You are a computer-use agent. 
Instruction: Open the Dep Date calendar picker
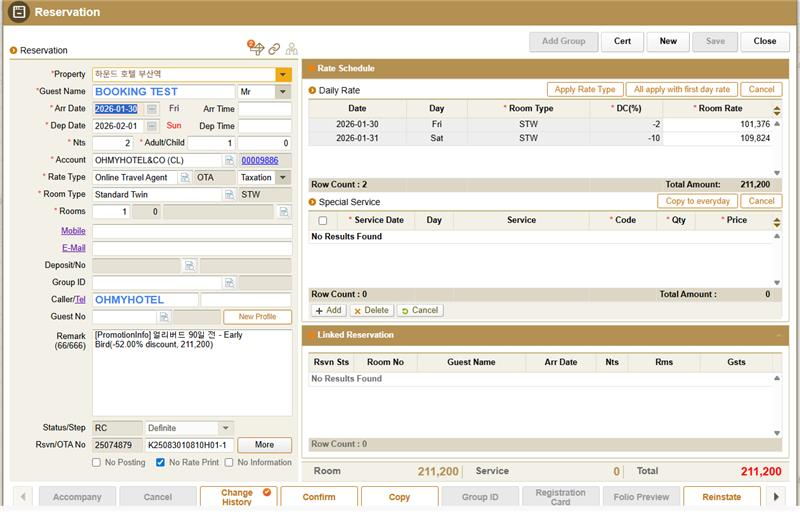click(x=152, y=126)
